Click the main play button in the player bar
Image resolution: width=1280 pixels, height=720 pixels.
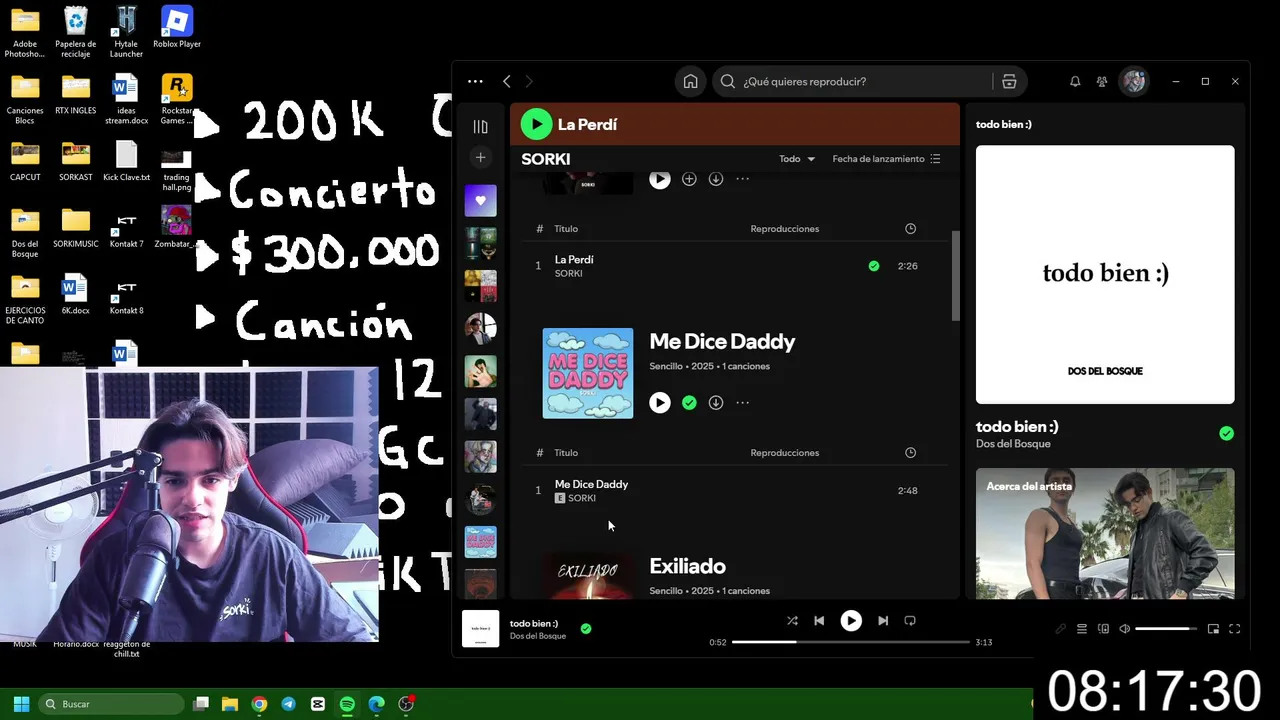851,621
